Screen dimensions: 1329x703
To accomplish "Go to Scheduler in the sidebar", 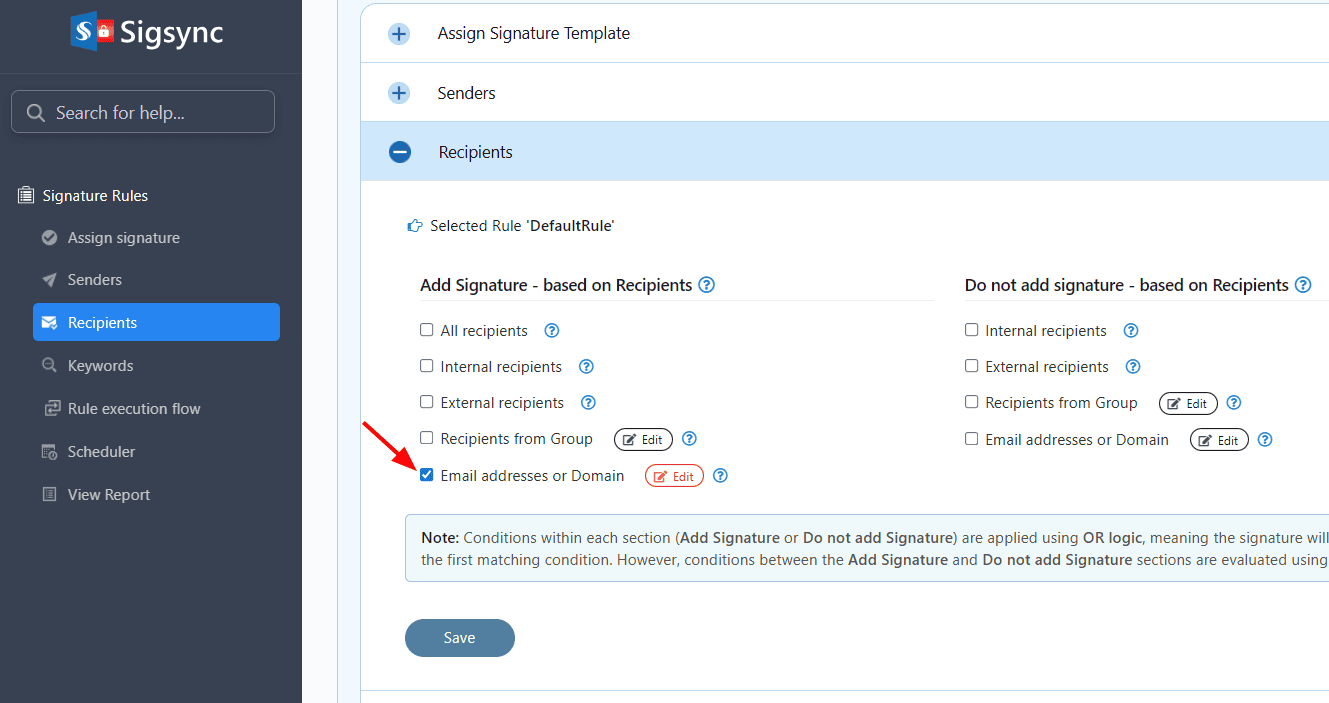I will tap(101, 452).
